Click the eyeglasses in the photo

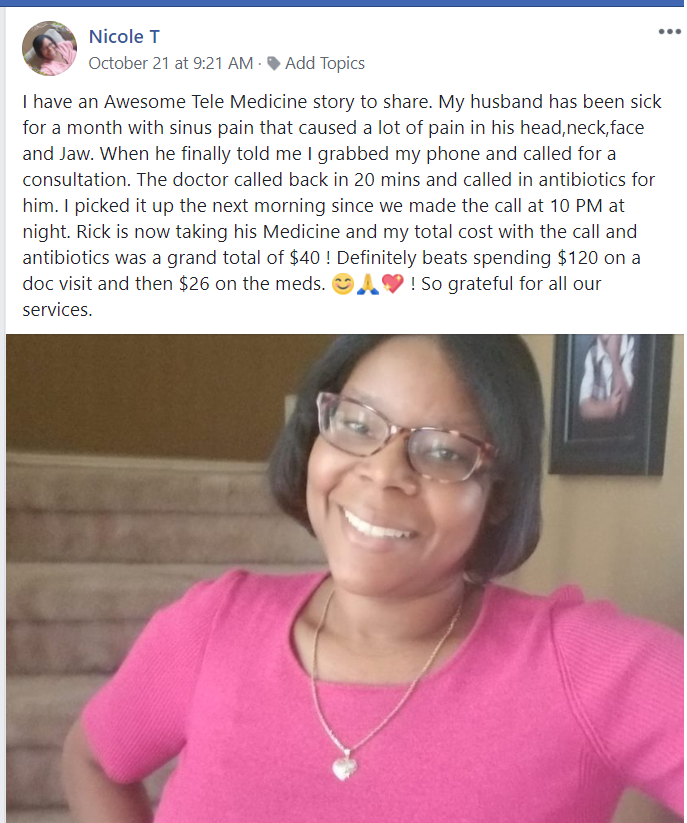point(405,438)
